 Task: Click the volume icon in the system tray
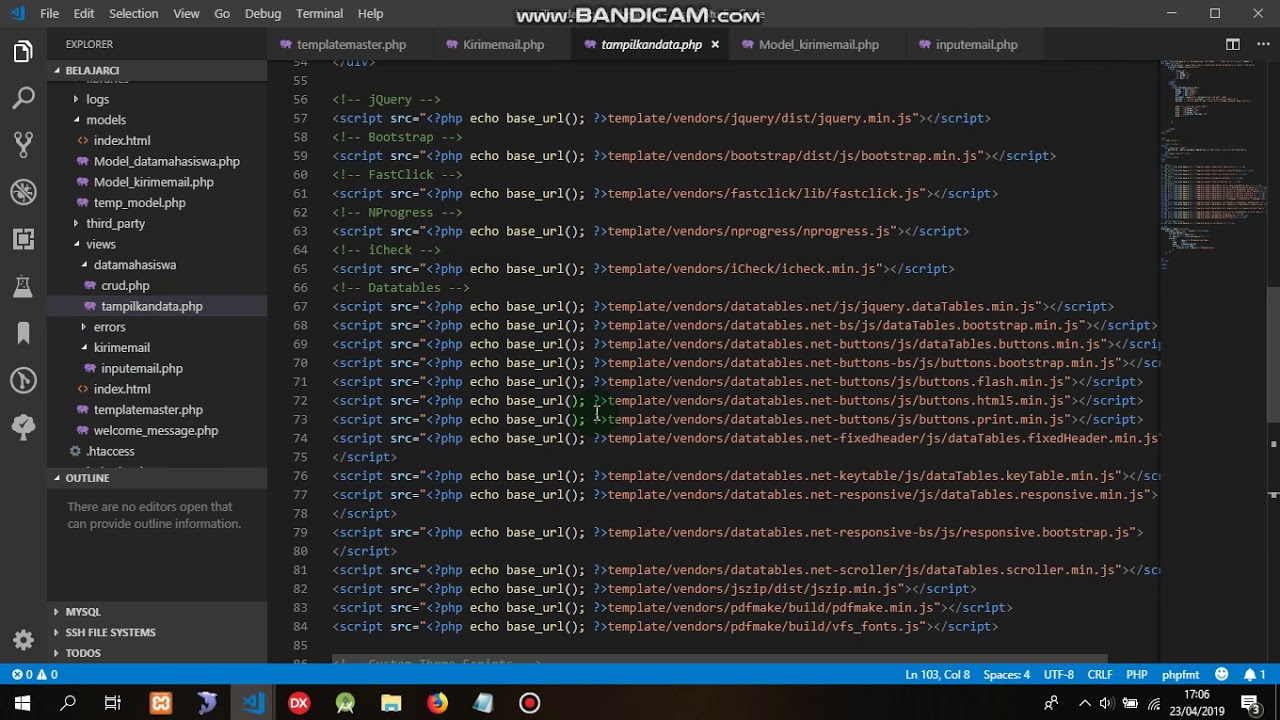[1105, 703]
